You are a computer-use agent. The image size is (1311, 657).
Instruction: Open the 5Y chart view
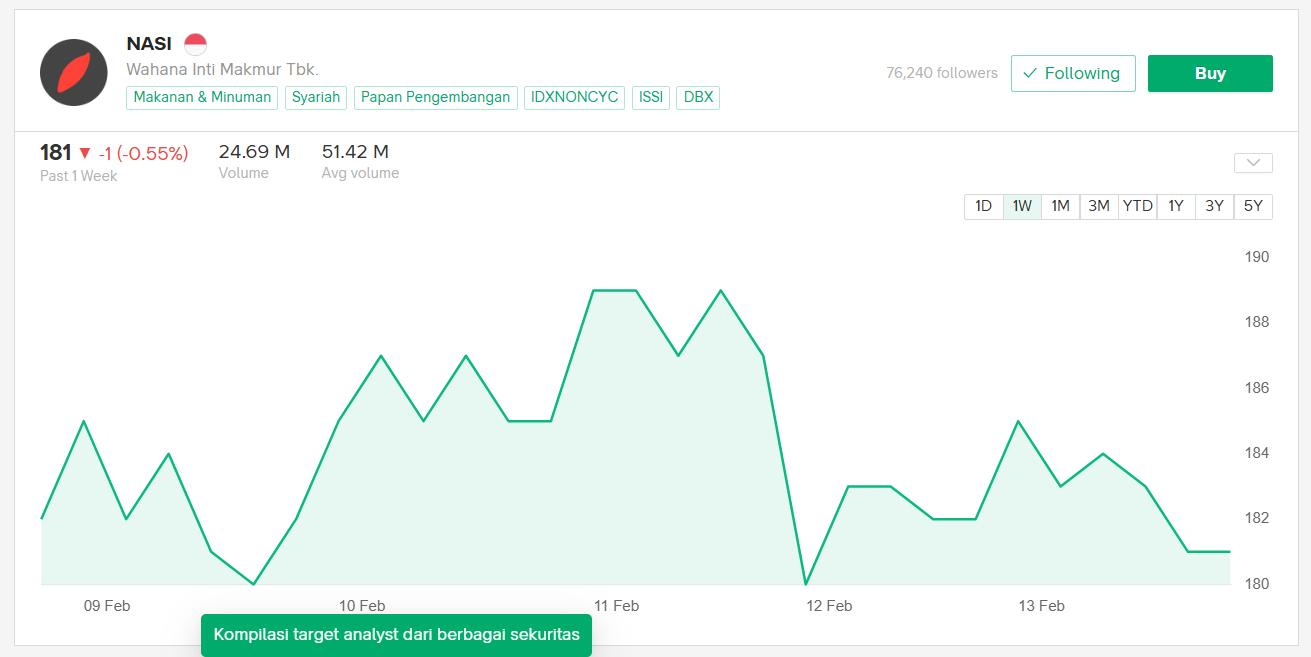(1253, 206)
